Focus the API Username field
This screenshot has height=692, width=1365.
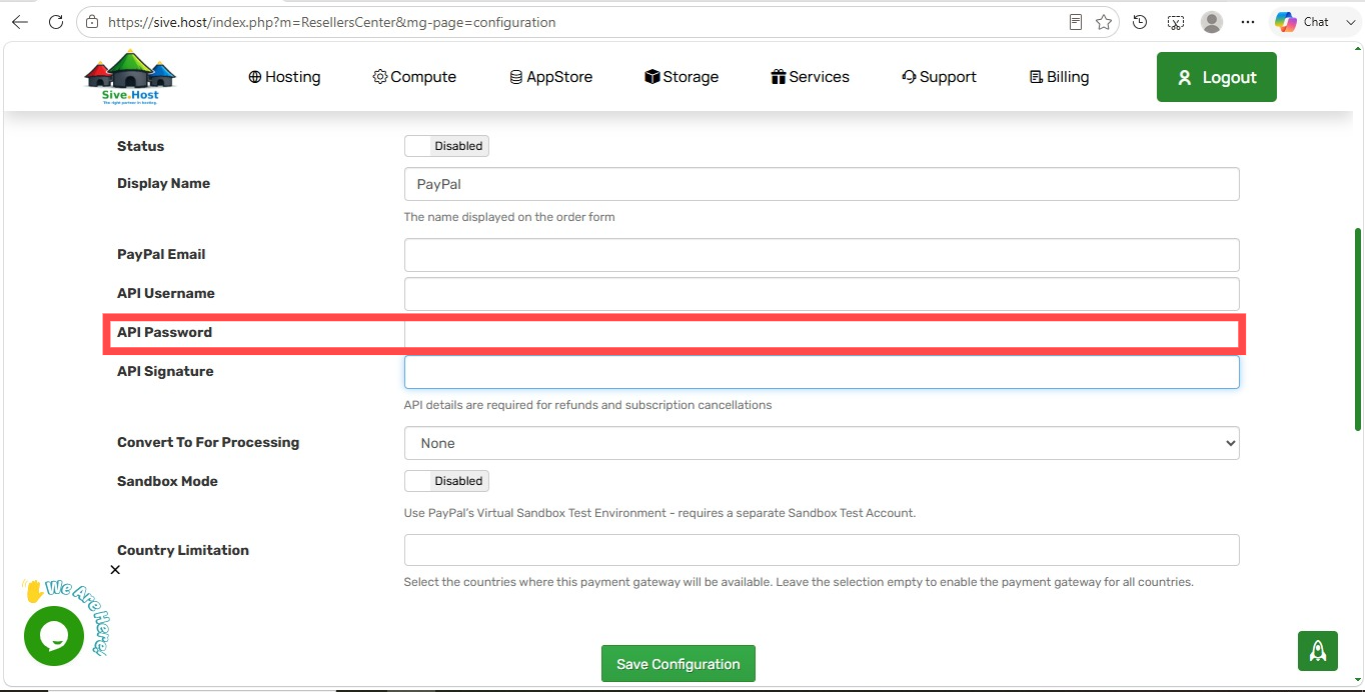[x=821, y=294]
